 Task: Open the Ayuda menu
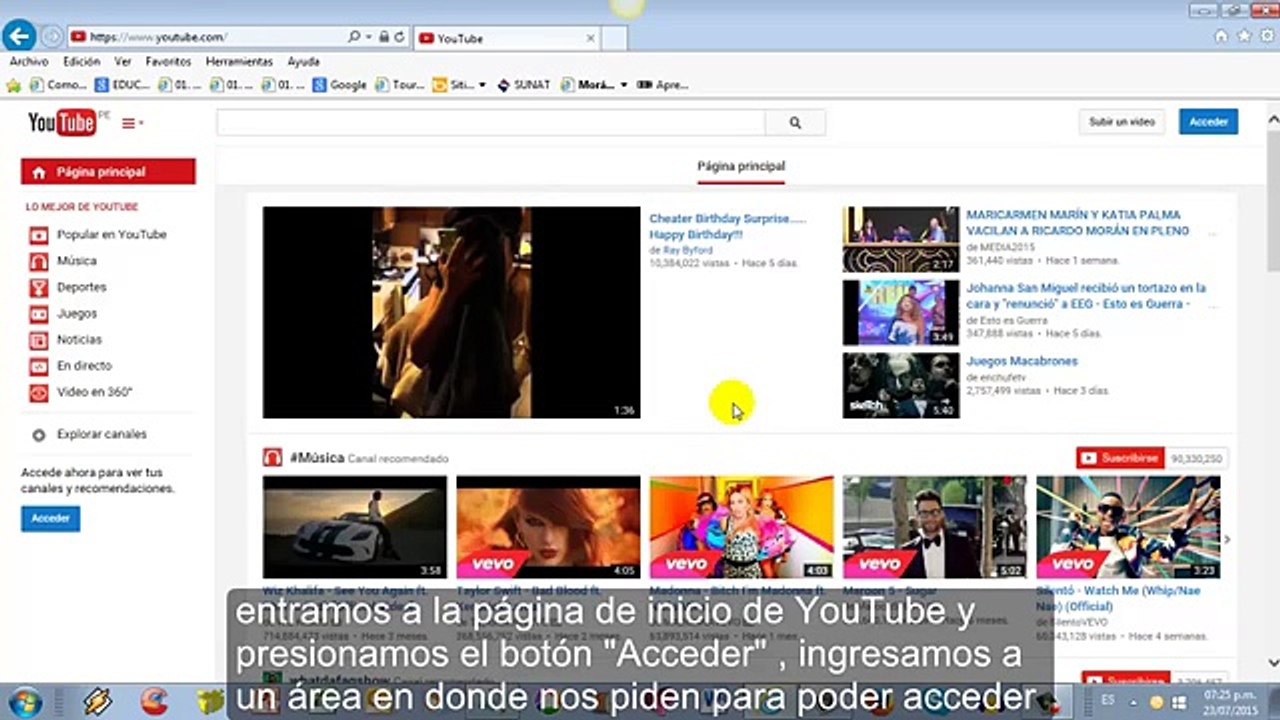303,61
